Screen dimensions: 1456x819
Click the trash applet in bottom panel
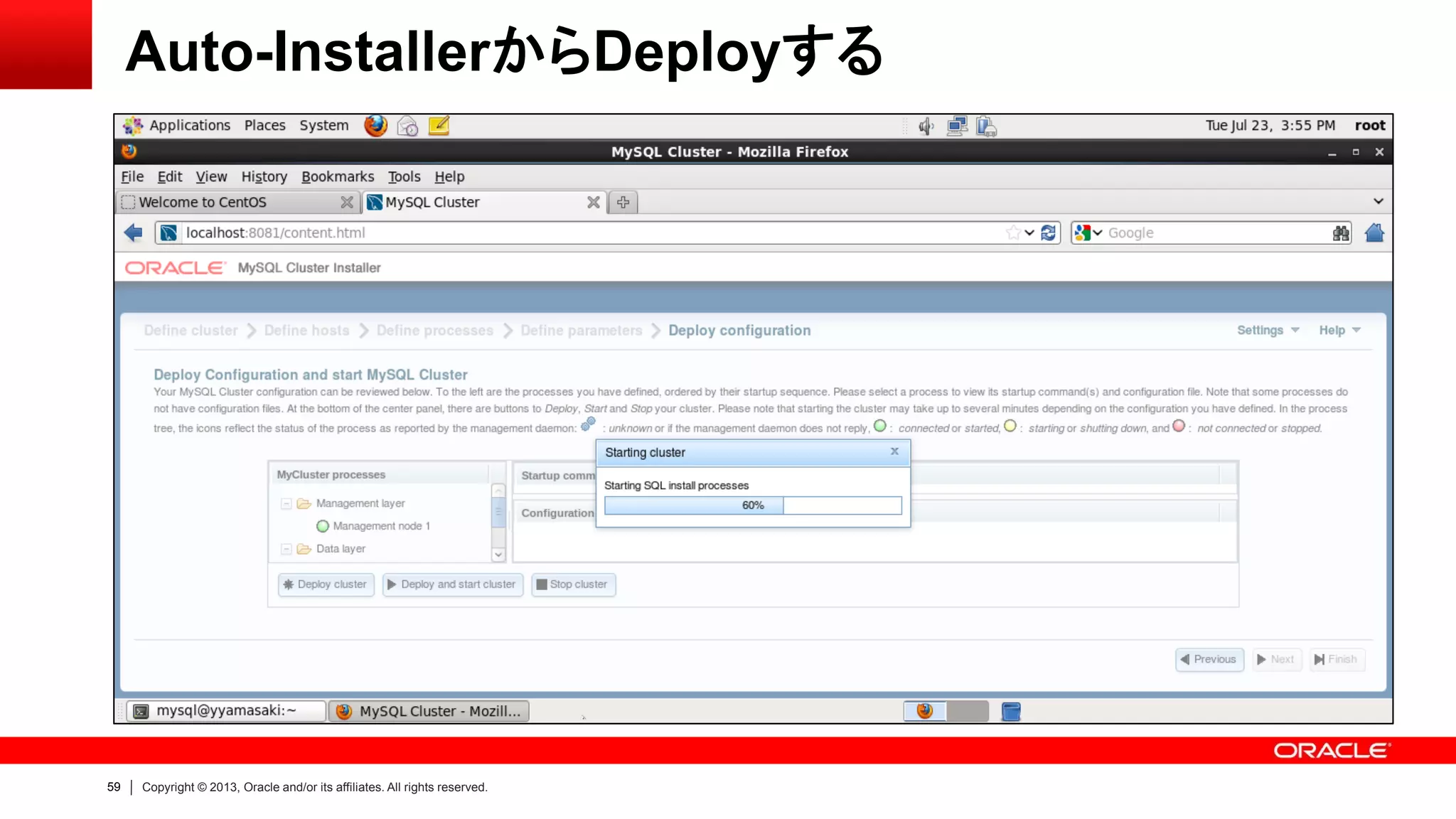pos(1011,711)
